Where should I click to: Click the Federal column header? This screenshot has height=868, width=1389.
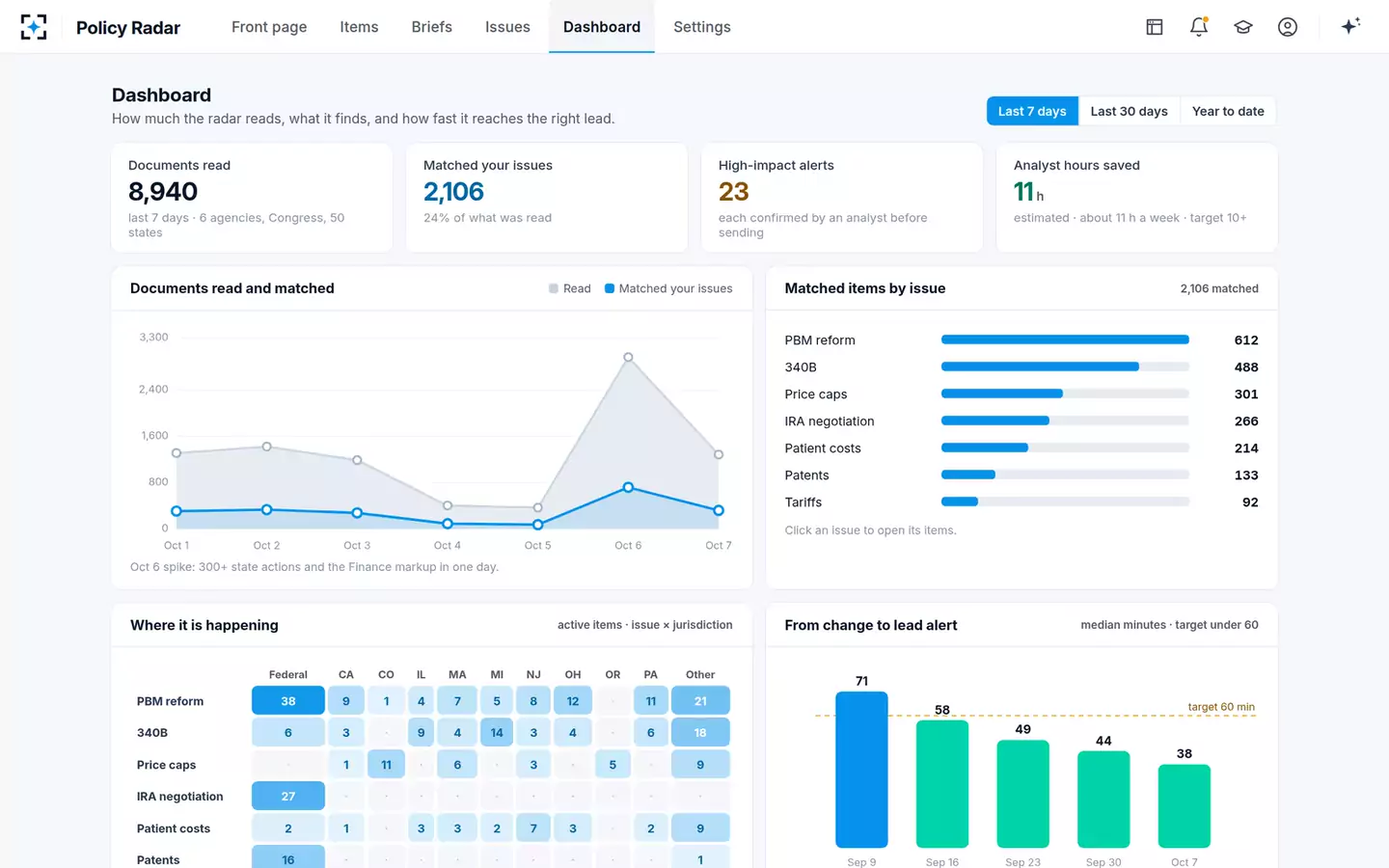288,675
